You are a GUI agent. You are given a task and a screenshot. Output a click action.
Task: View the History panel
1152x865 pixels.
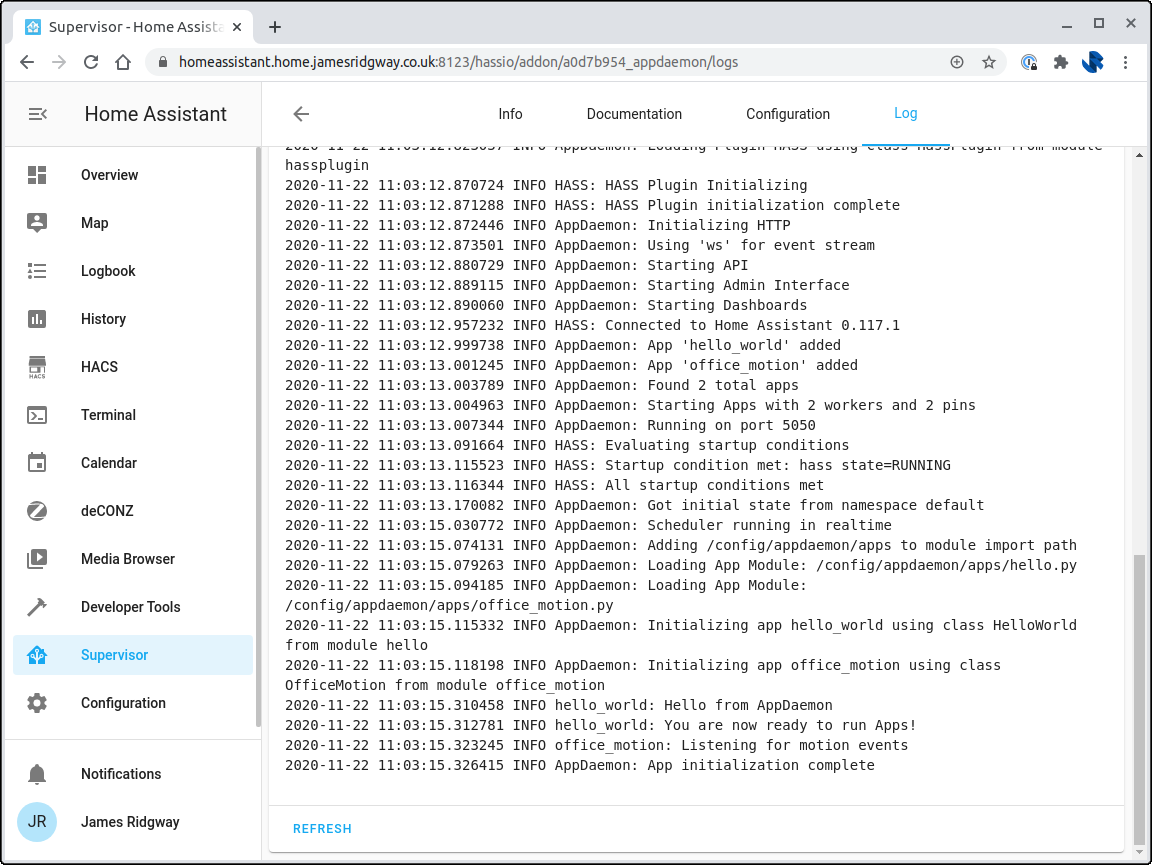103,319
